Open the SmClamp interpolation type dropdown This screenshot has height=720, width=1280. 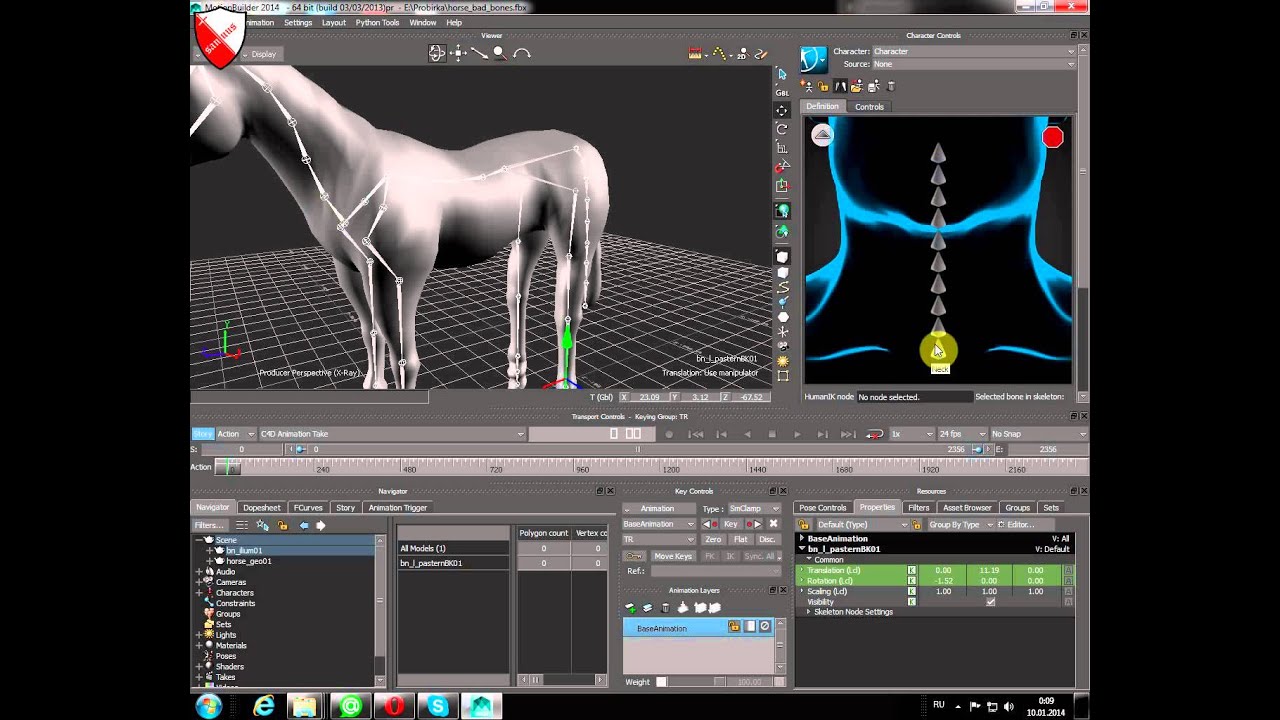754,508
